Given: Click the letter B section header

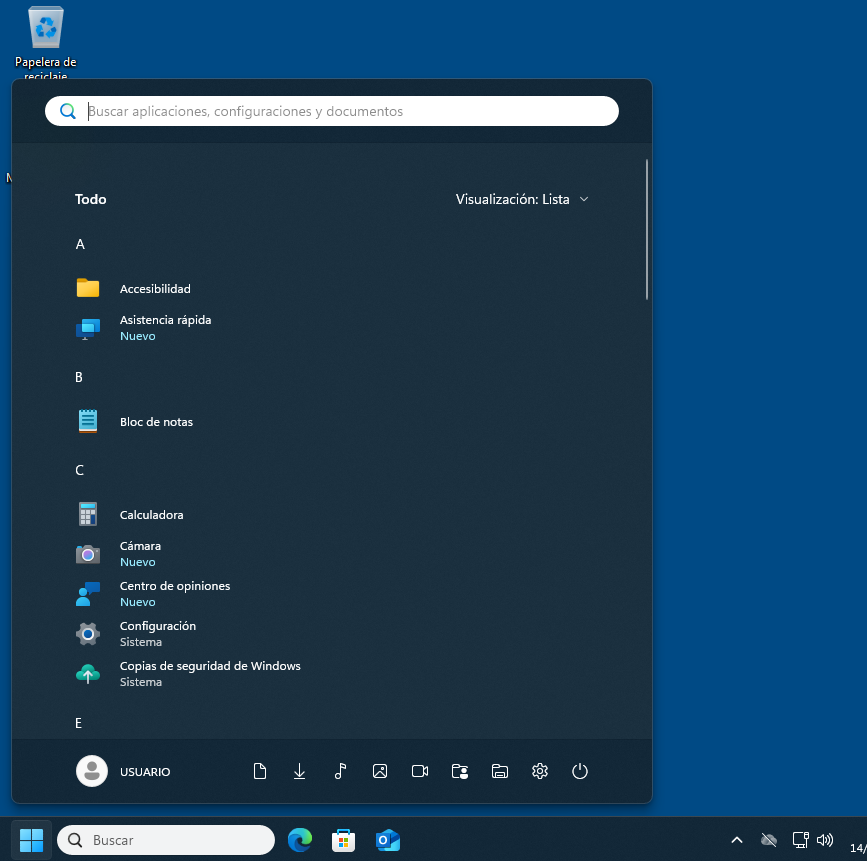Looking at the screenshot, I should [79, 377].
